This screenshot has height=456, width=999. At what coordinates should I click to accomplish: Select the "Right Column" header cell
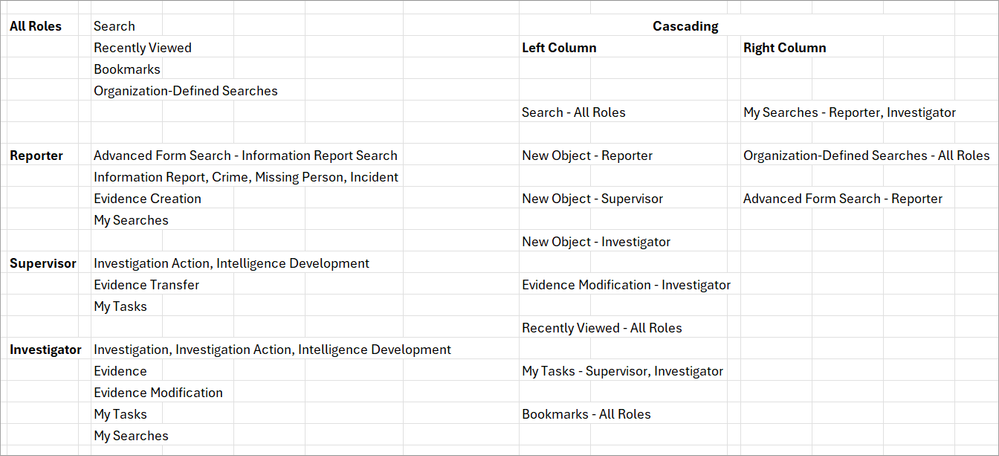click(784, 48)
